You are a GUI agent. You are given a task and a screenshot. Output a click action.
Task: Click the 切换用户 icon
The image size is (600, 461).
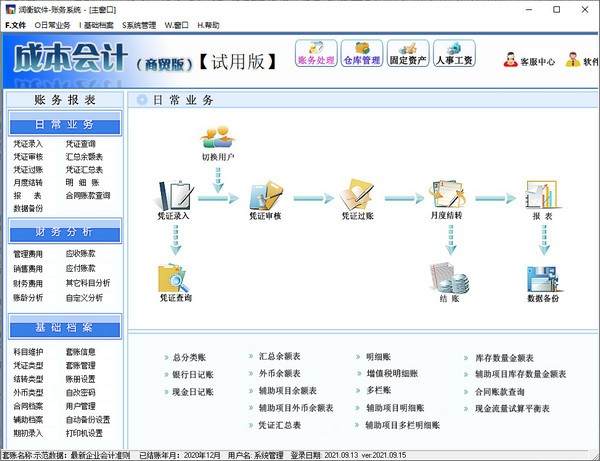pyautogui.click(x=218, y=137)
